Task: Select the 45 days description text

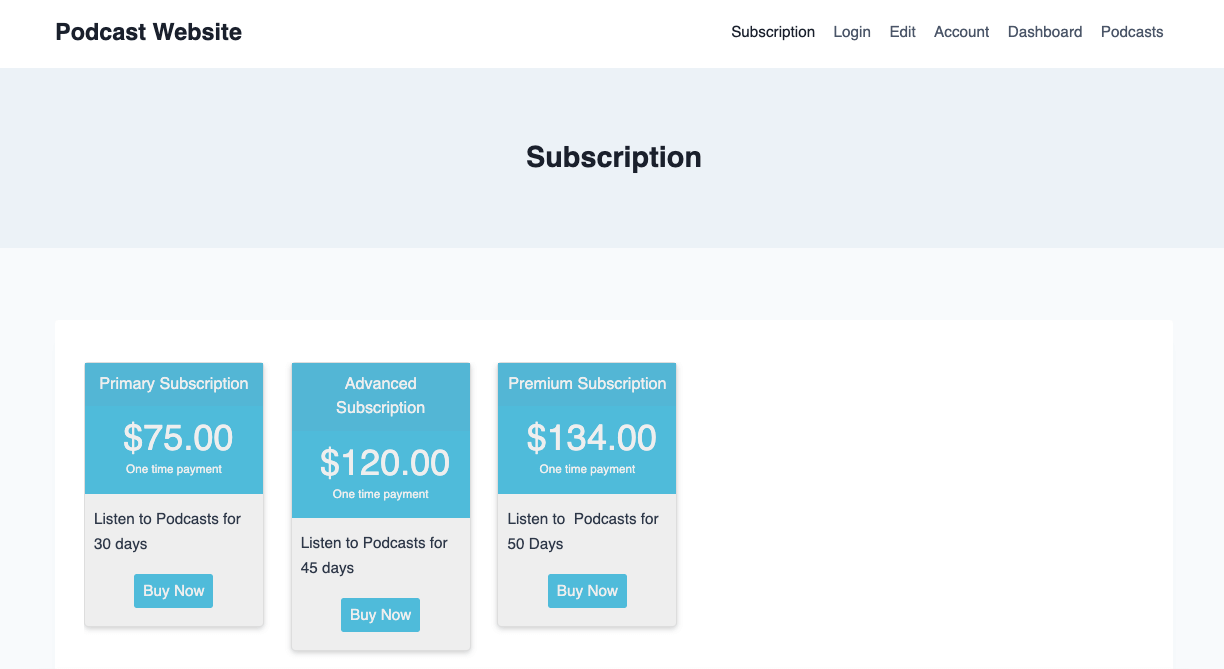Action: pyautogui.click(x=374, y=555)
